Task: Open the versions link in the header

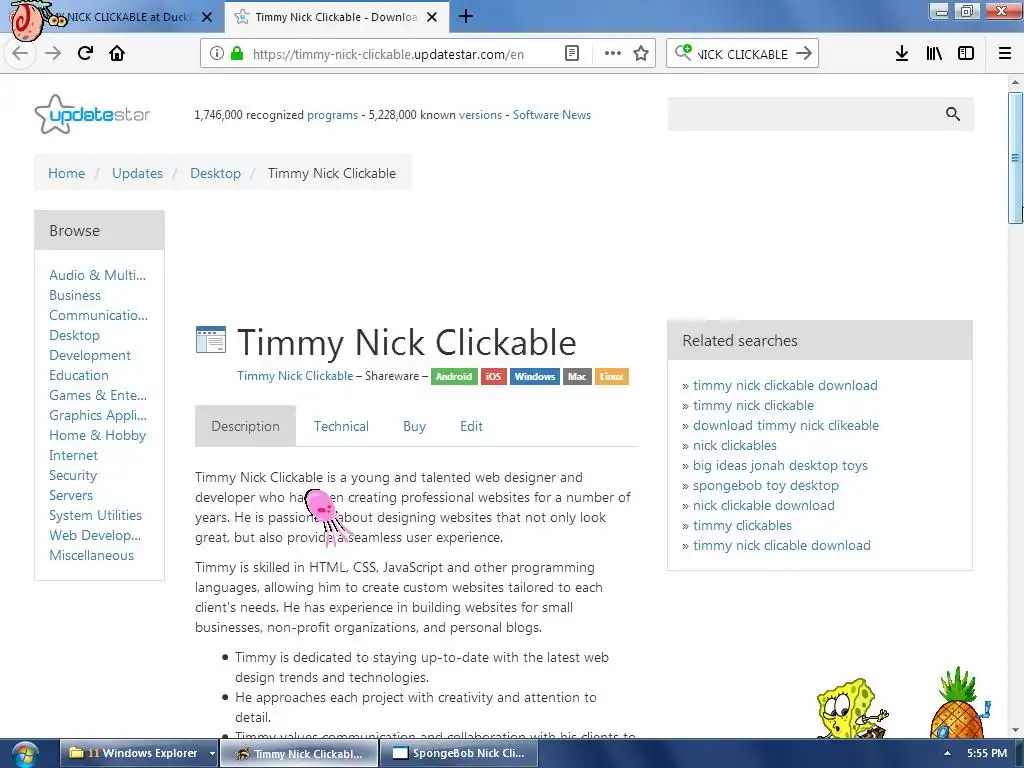Action: [x=480, y=115]
